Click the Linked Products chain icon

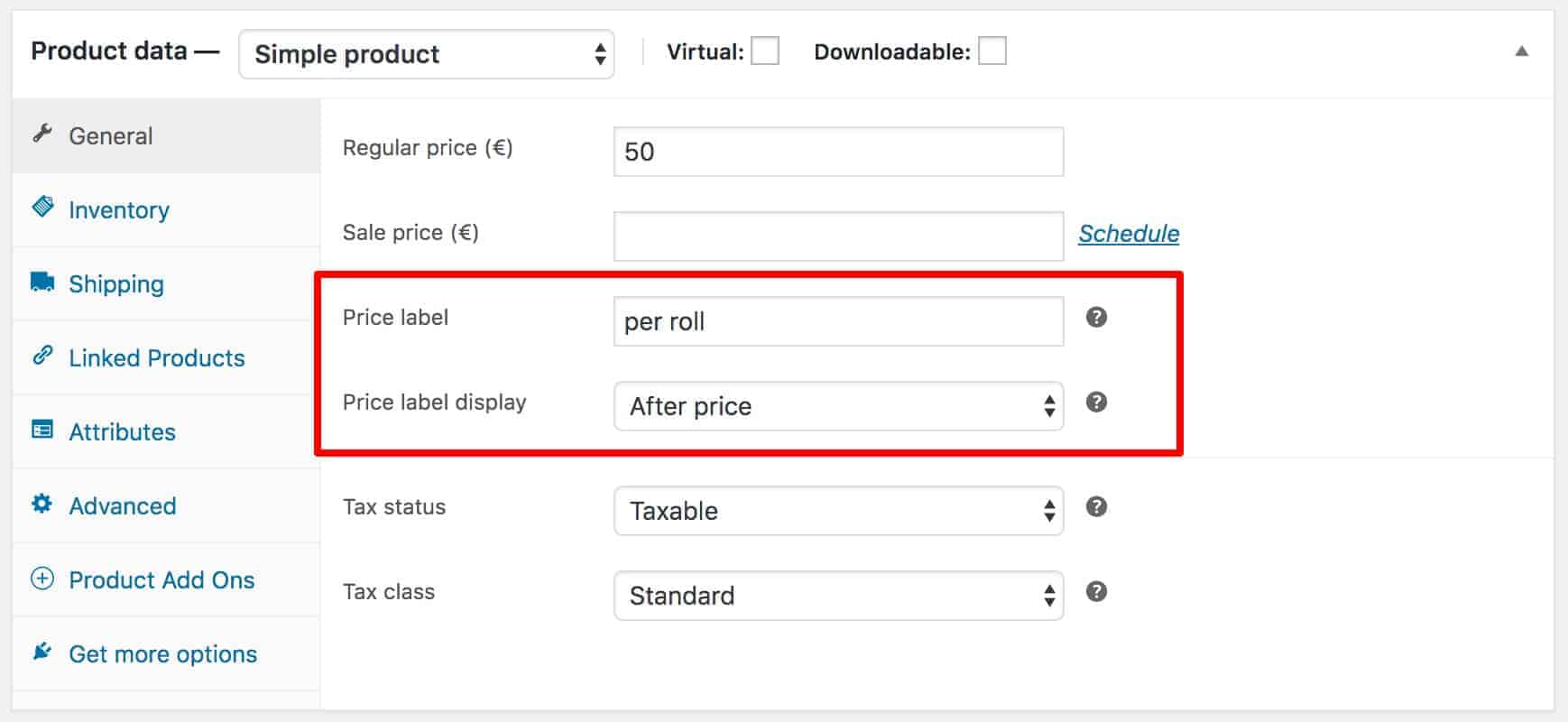tap(42, 355)
